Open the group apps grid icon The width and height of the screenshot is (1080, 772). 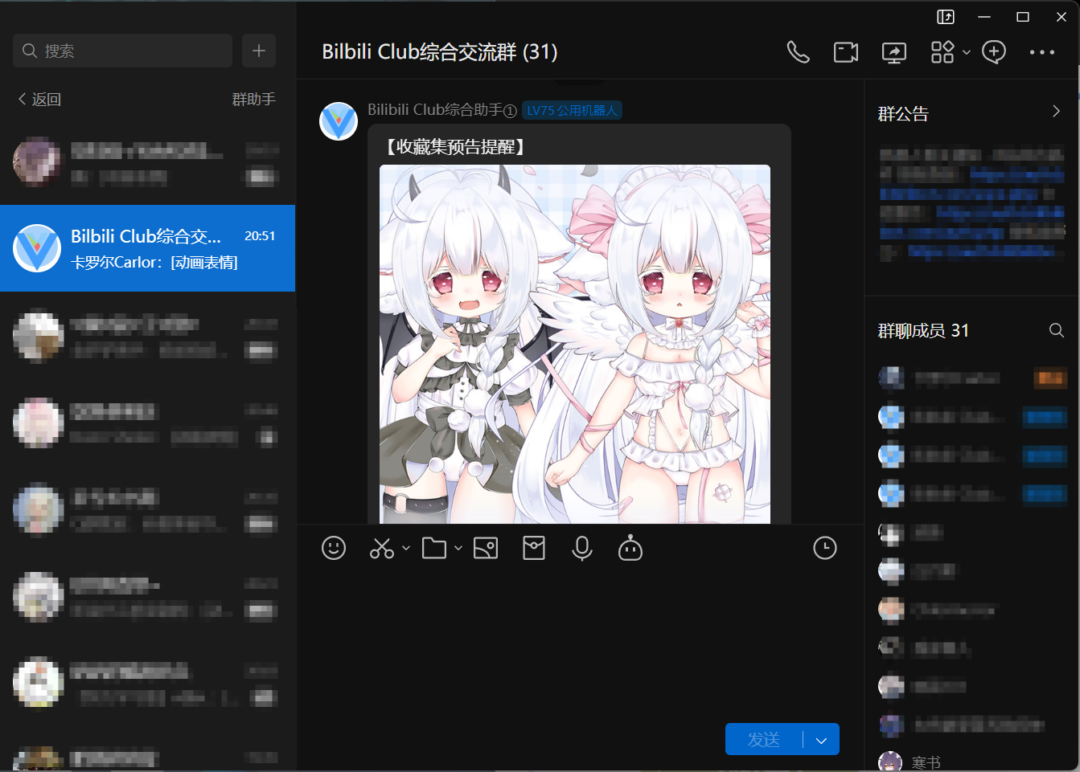pos(942,52)
